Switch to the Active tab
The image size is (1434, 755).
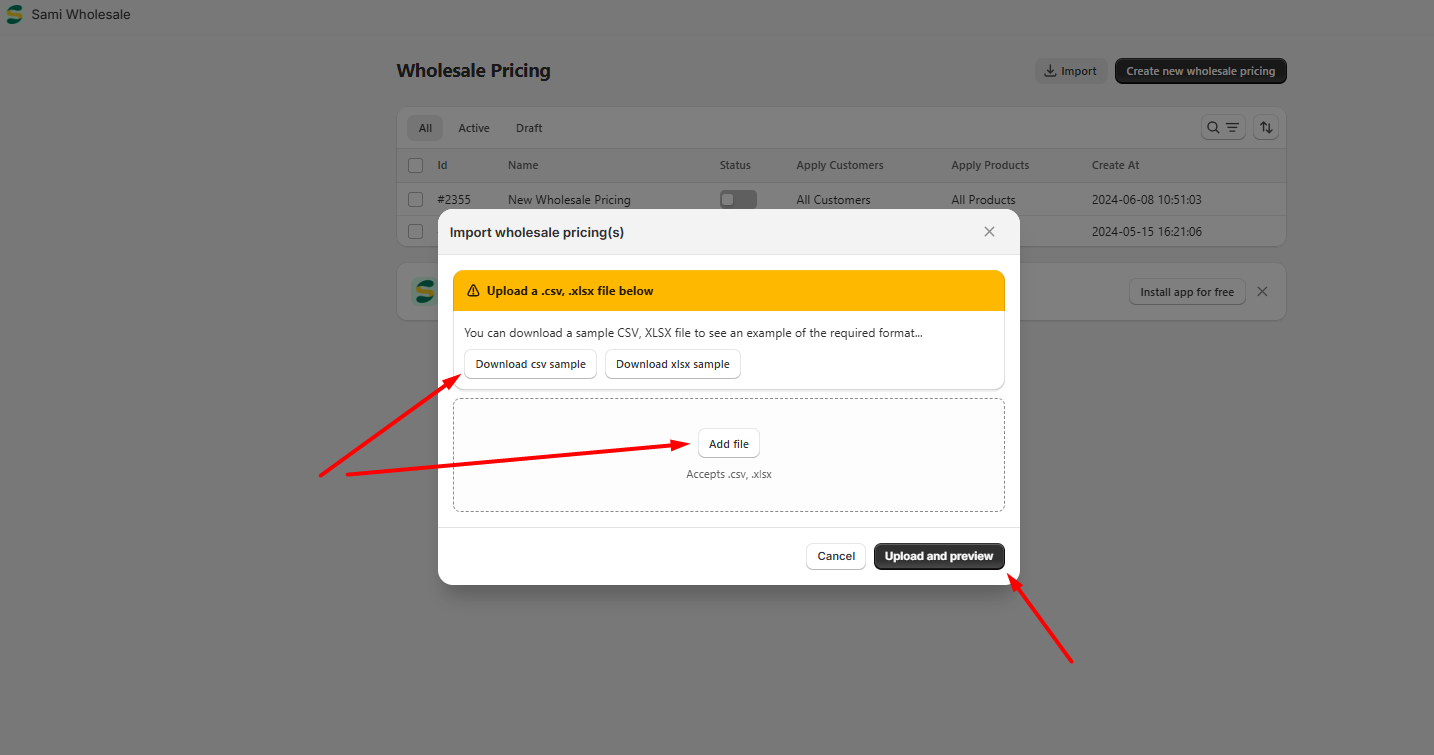pos(474,128)
